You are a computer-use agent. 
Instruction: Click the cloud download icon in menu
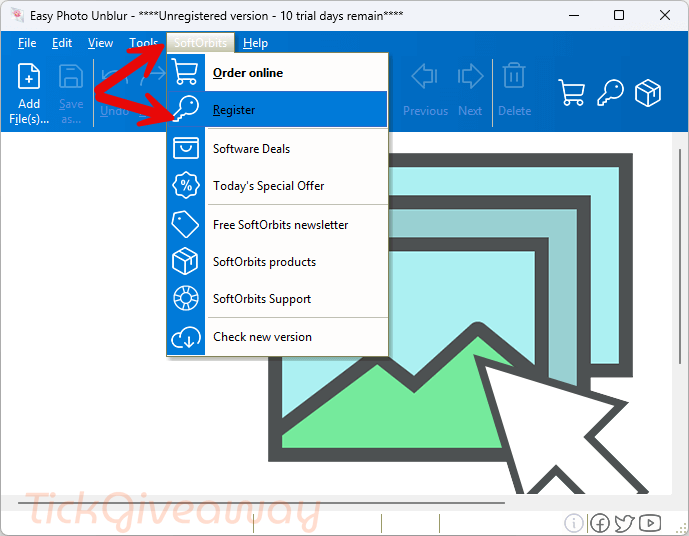tap(185, 337)
